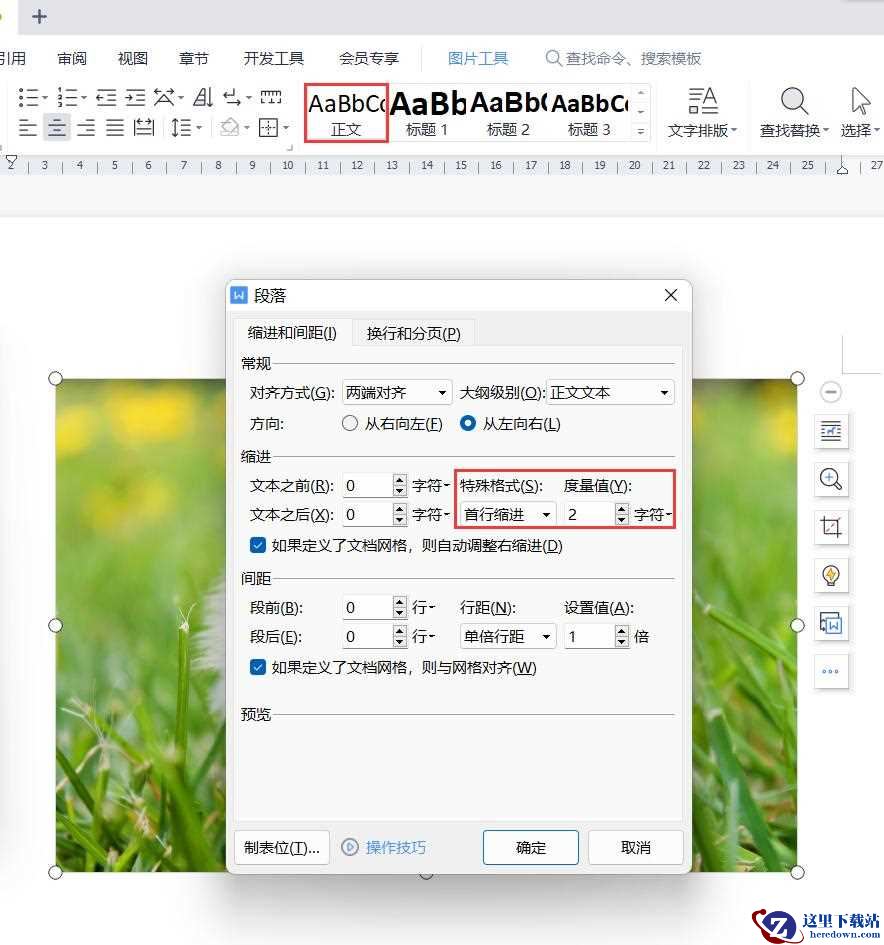Viewport: 884px width, 945px height.
Task: Click the sort icon
Action: tap(203, 97)
